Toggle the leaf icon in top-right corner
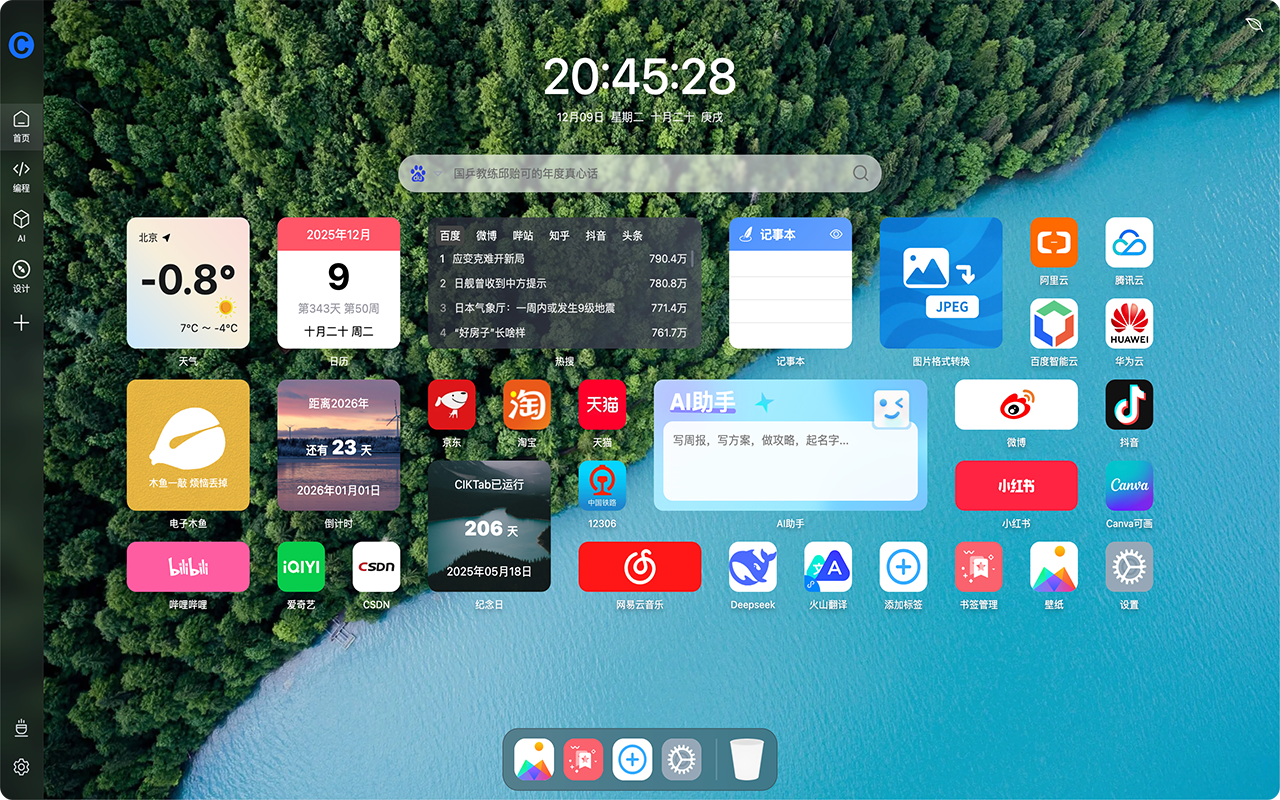 tap(1254, 24)
